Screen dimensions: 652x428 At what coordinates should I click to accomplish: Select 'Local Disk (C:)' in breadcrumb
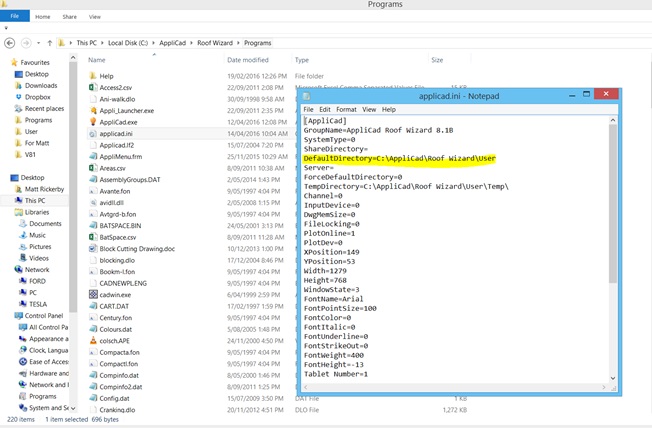tap(128, 43)
